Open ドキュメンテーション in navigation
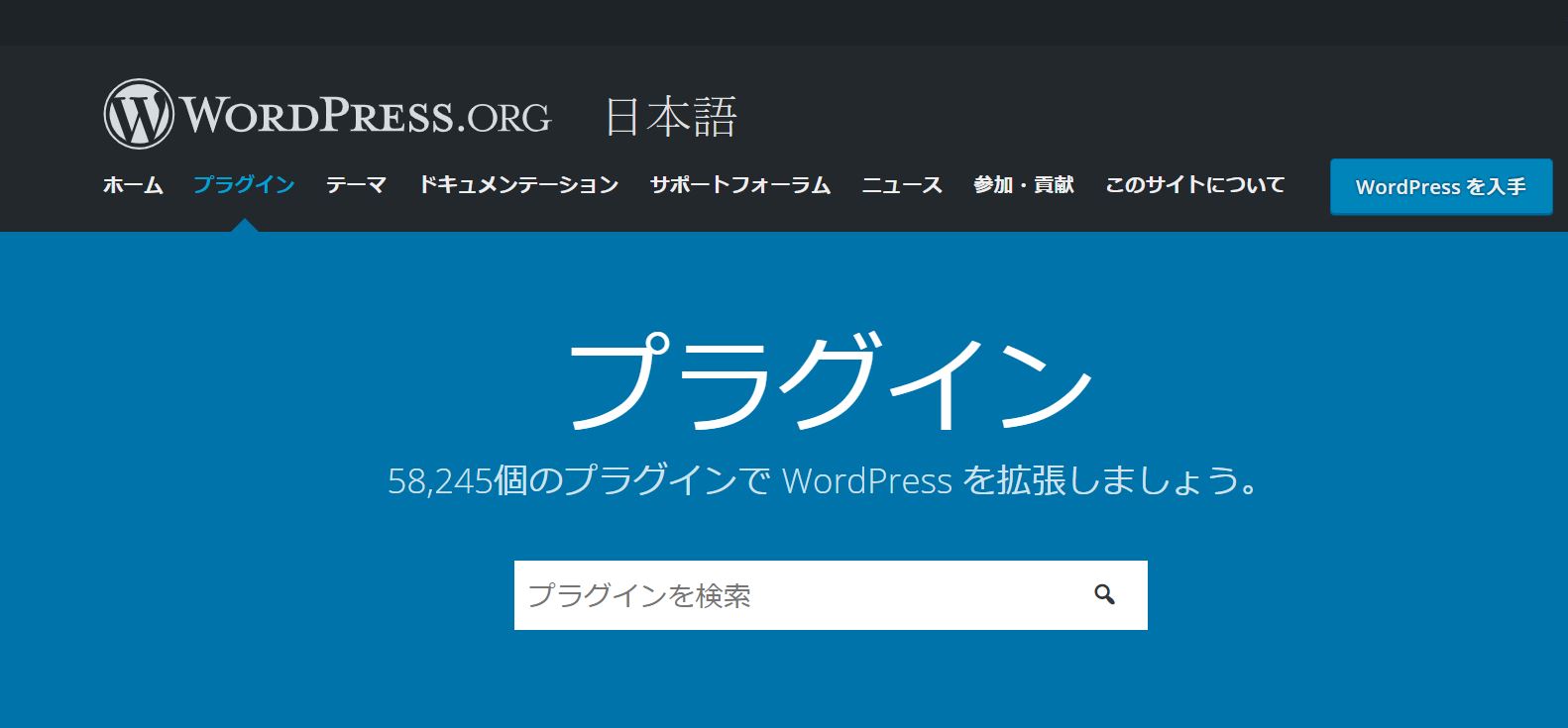This screenshot has height=728, width=1568. pos(518,185)
